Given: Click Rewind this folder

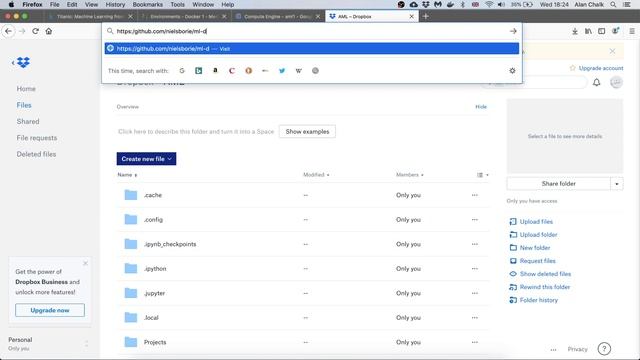Looking at the screenshot, I should click(x=544, y=287).
